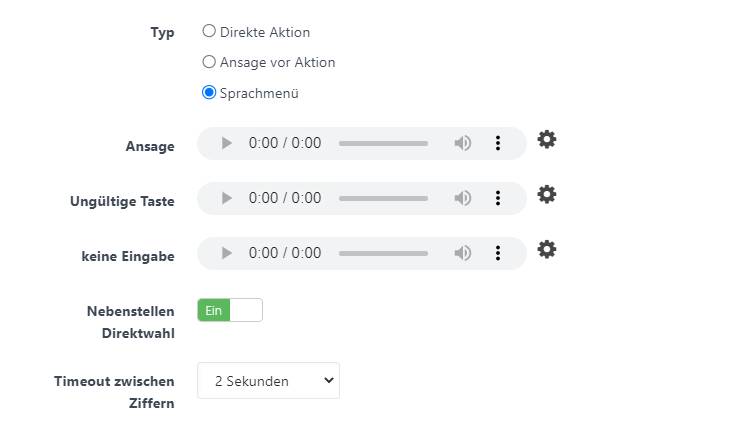Click the keine Eingabe audio progress bar
The image size is (746, 433).
click(383, 253)
